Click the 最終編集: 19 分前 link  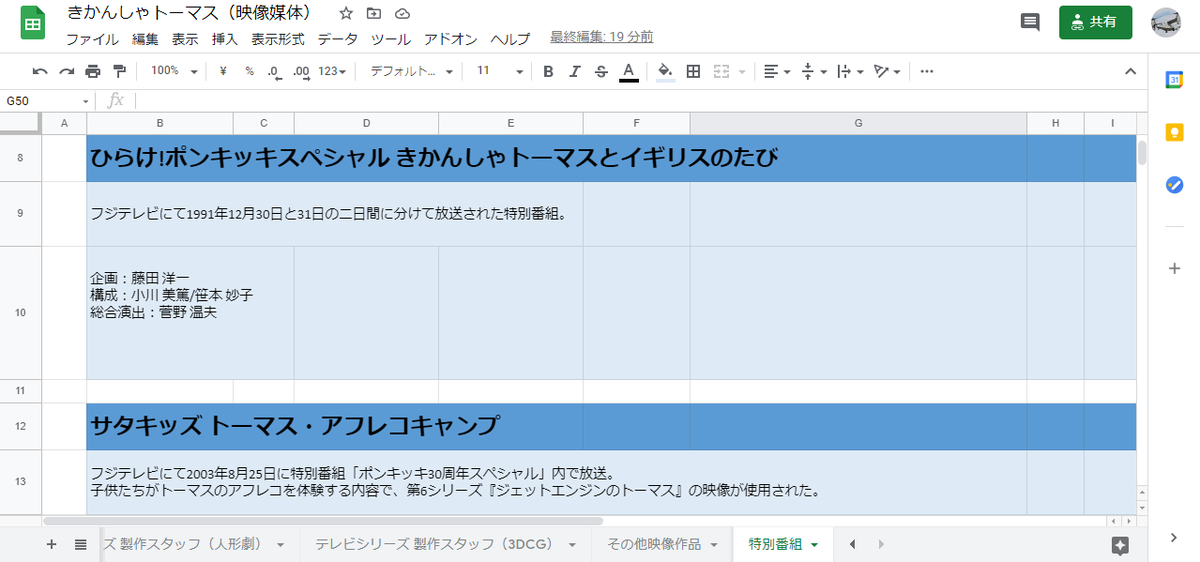tap(602, 37)
